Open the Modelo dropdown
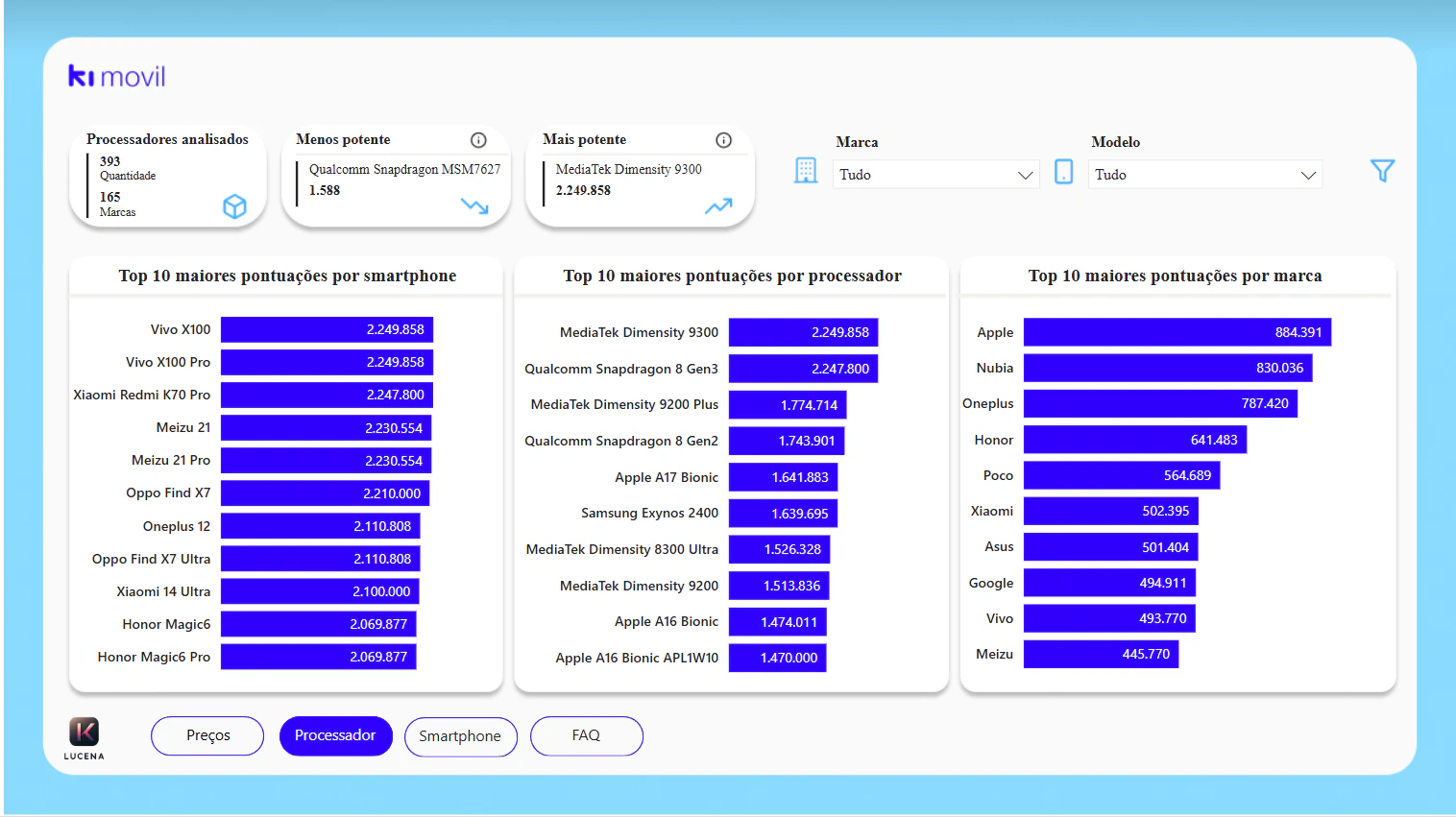The height and width of the screenshot is (817, 1456). (x=1204, y=175)
